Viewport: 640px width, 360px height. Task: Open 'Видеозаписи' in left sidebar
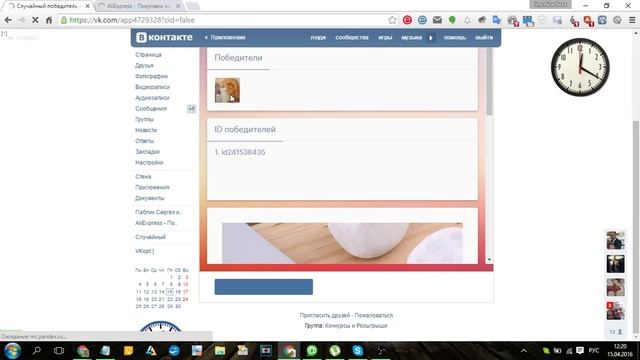(152, 87)
